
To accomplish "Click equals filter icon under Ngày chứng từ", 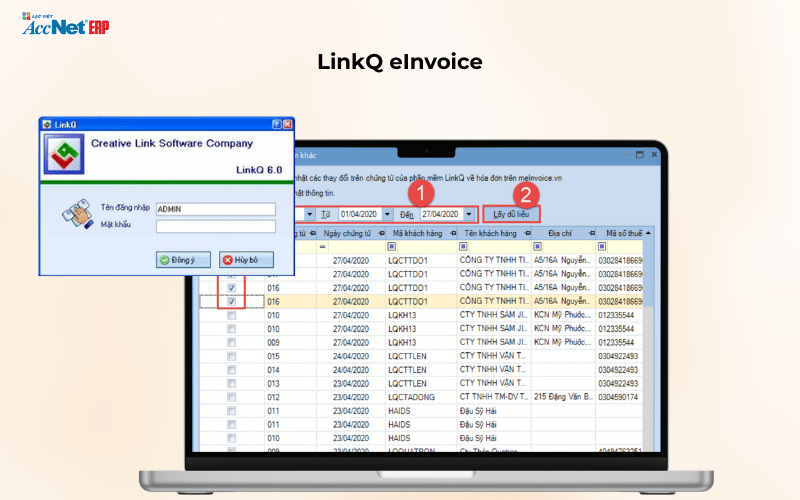I will tap(322, 247).
